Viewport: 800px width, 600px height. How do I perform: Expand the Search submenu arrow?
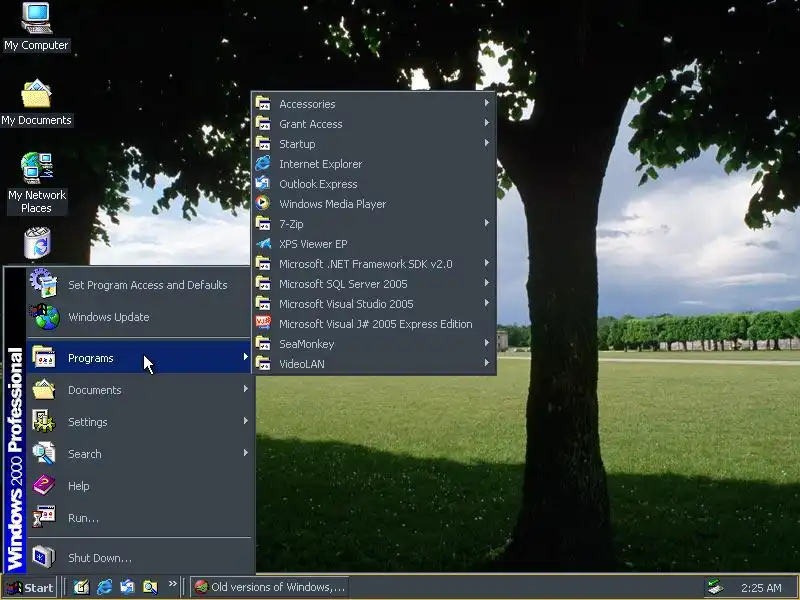(246, 453)
